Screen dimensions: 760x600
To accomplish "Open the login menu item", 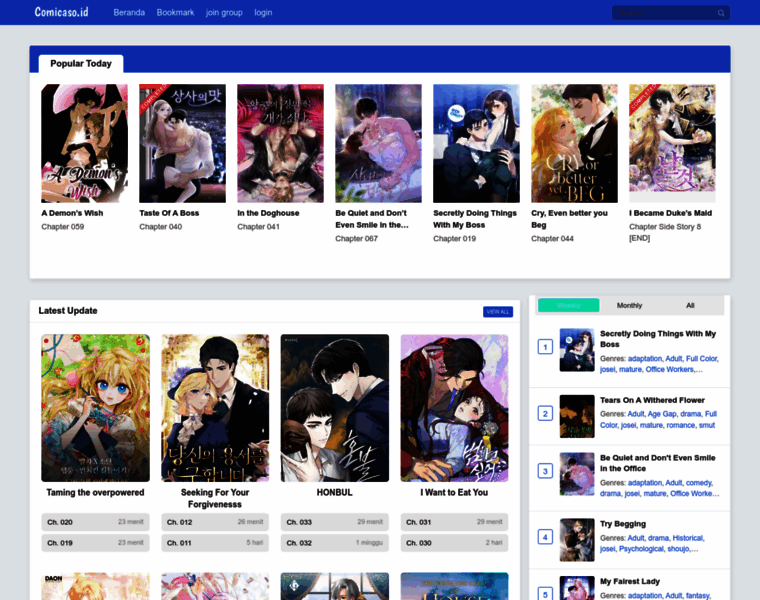I will click(x=263, y=13).
